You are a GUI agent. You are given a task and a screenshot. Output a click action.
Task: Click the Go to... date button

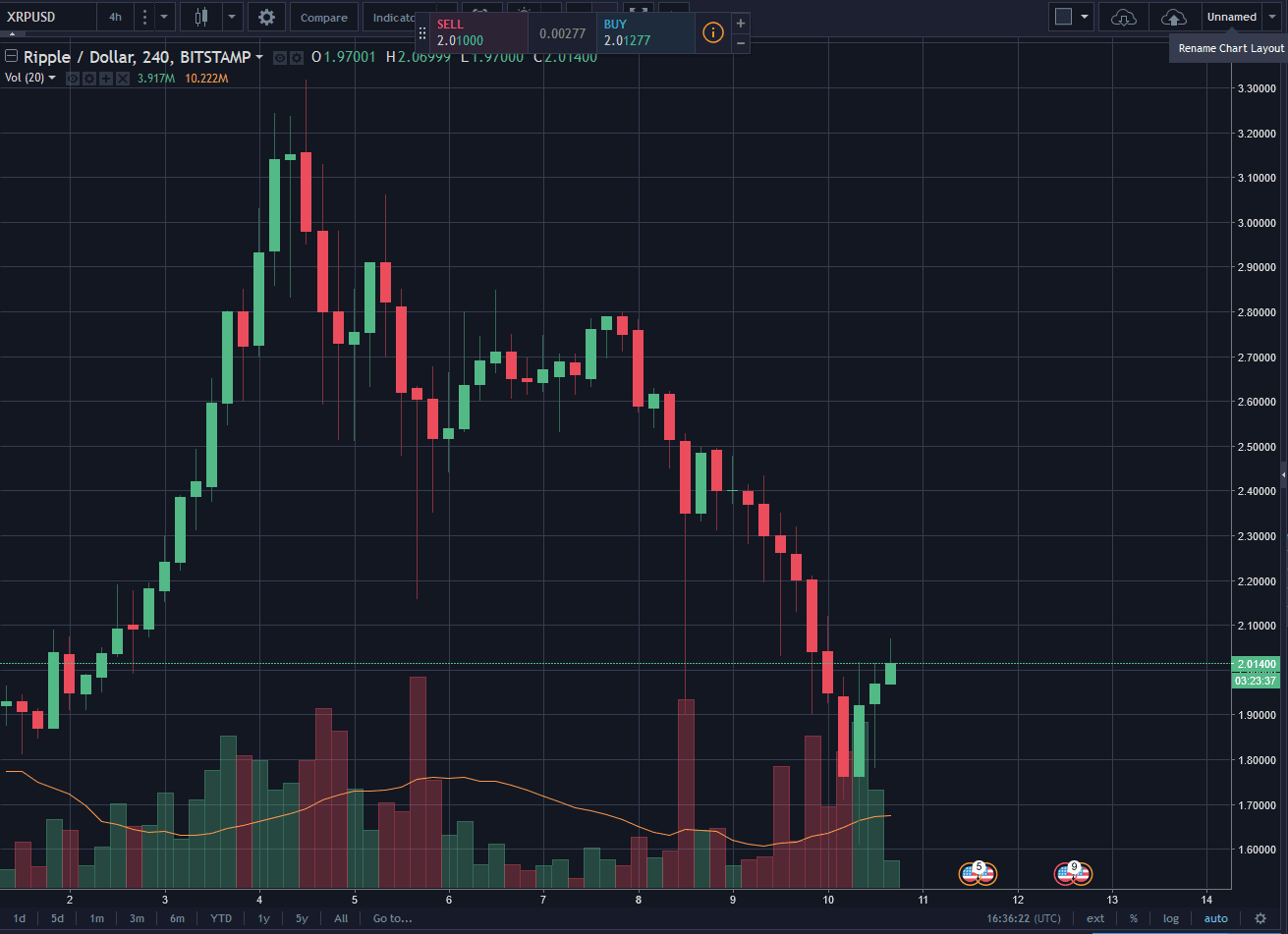coord(392,918)
